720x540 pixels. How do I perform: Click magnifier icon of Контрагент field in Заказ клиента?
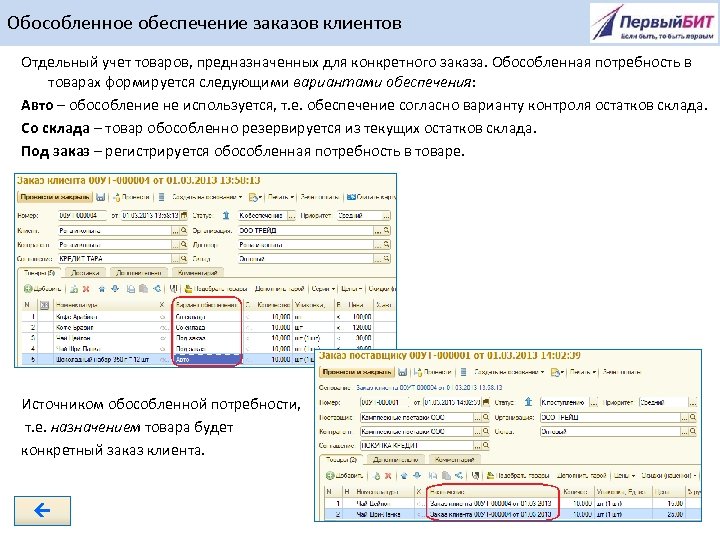[x=184, y=245]
